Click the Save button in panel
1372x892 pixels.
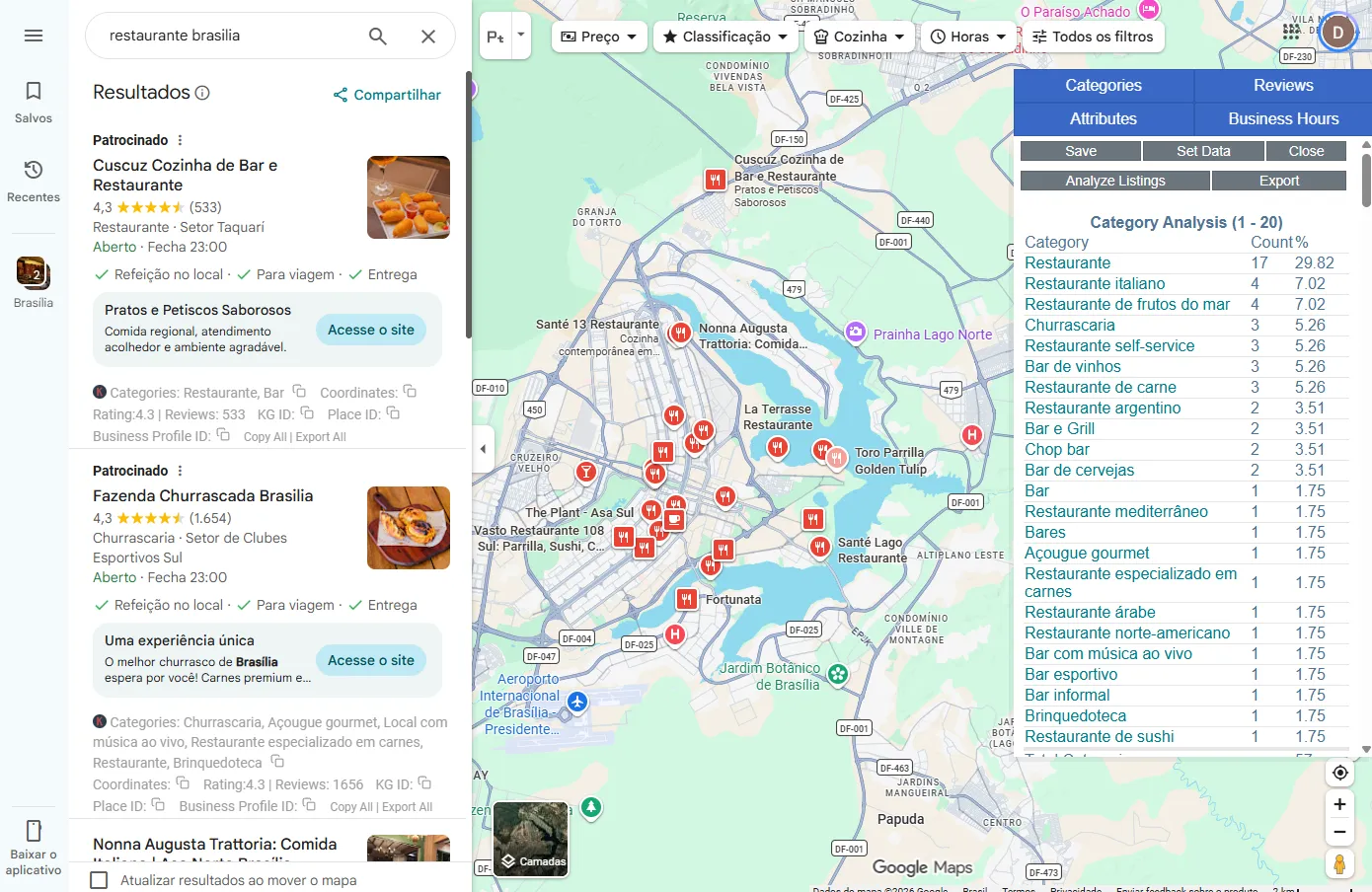(x=1081, y=151)
